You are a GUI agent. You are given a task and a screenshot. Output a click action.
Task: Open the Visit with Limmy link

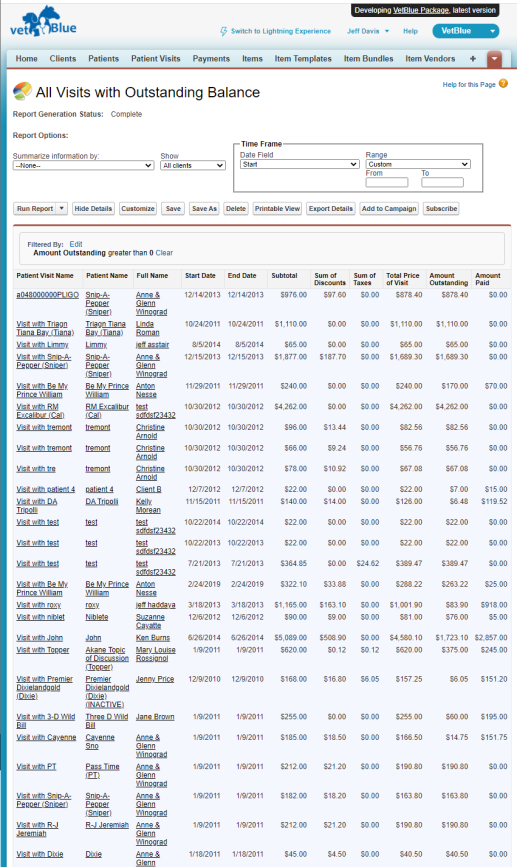pos(42,344)
